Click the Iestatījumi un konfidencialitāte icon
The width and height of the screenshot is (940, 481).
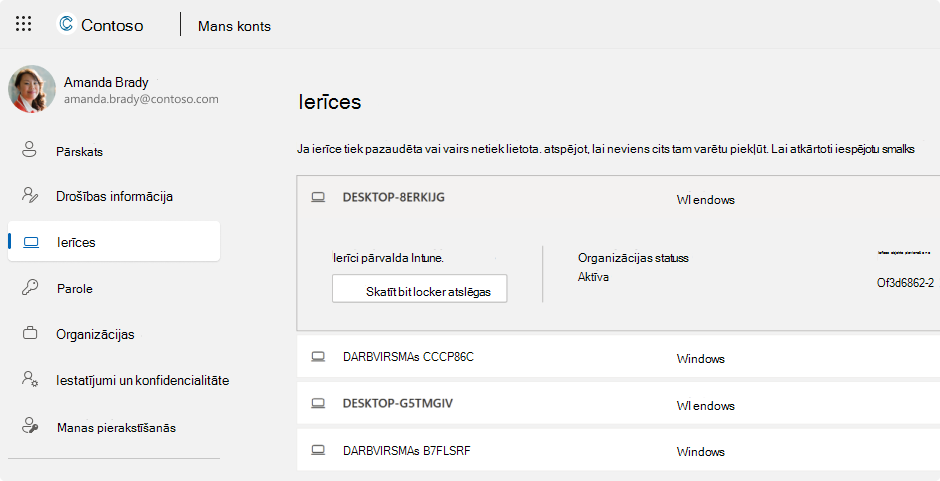(x=30, y=379)
